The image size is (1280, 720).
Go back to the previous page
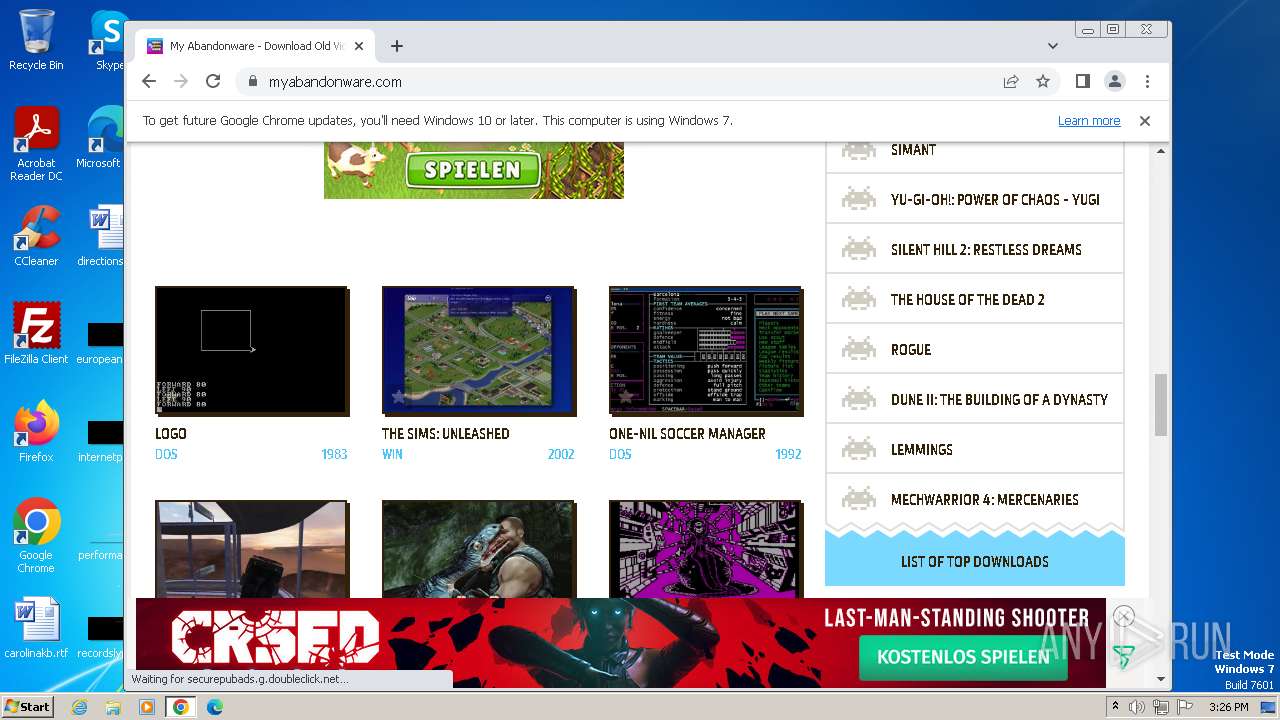[x=149, y=82]
